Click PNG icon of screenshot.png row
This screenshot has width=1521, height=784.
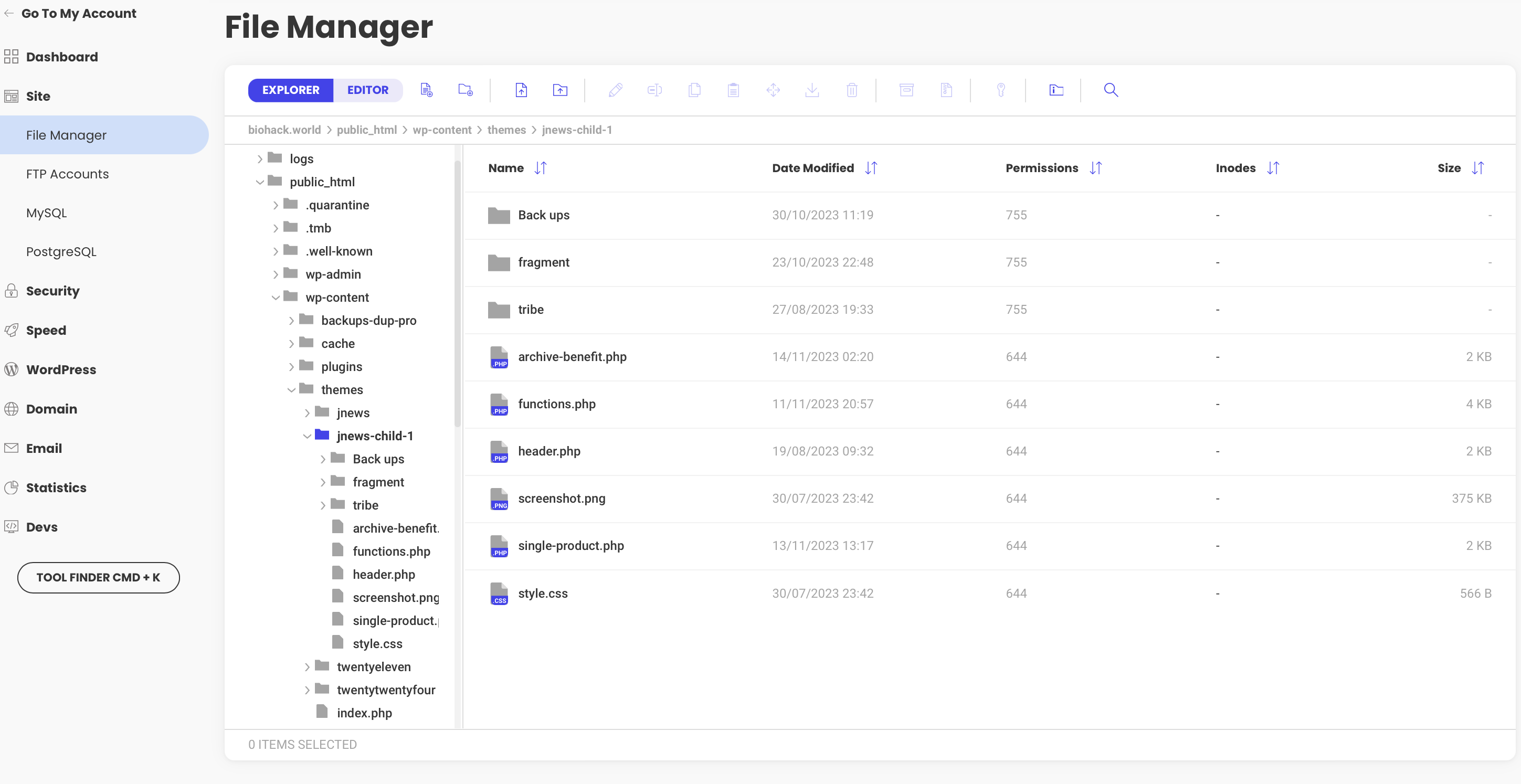(499, 499)
